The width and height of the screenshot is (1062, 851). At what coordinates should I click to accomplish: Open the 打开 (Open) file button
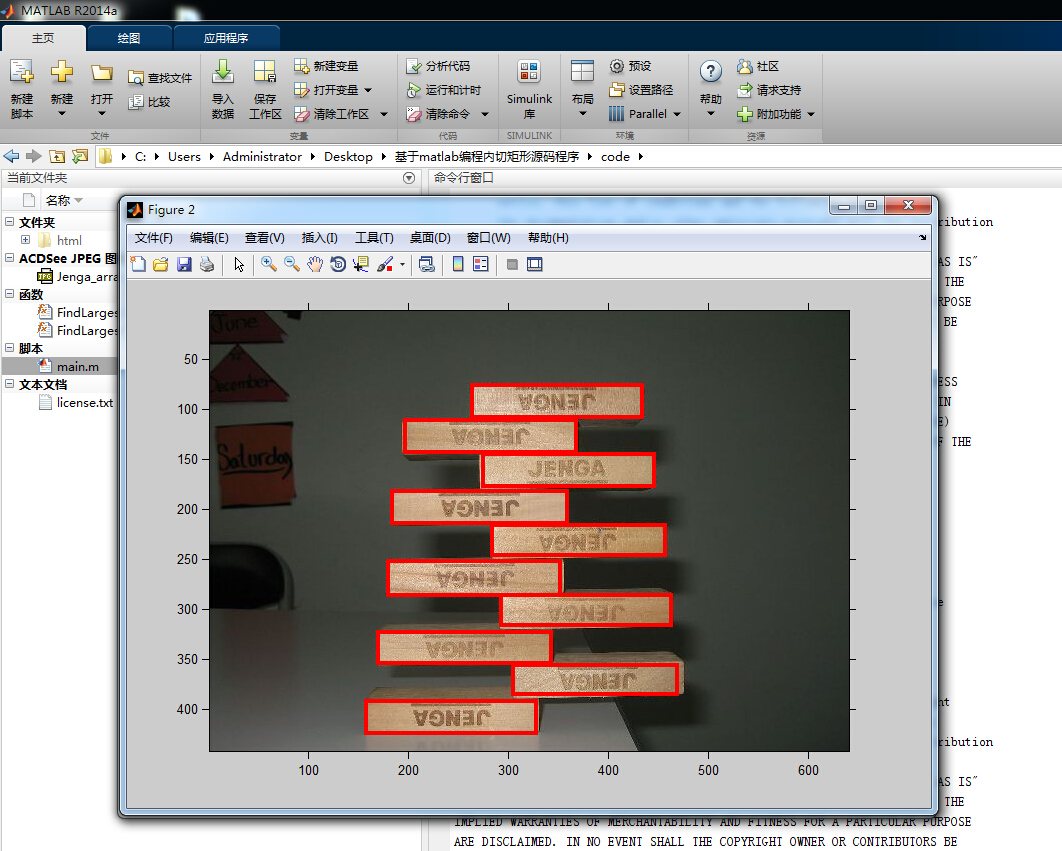(102, 89)
